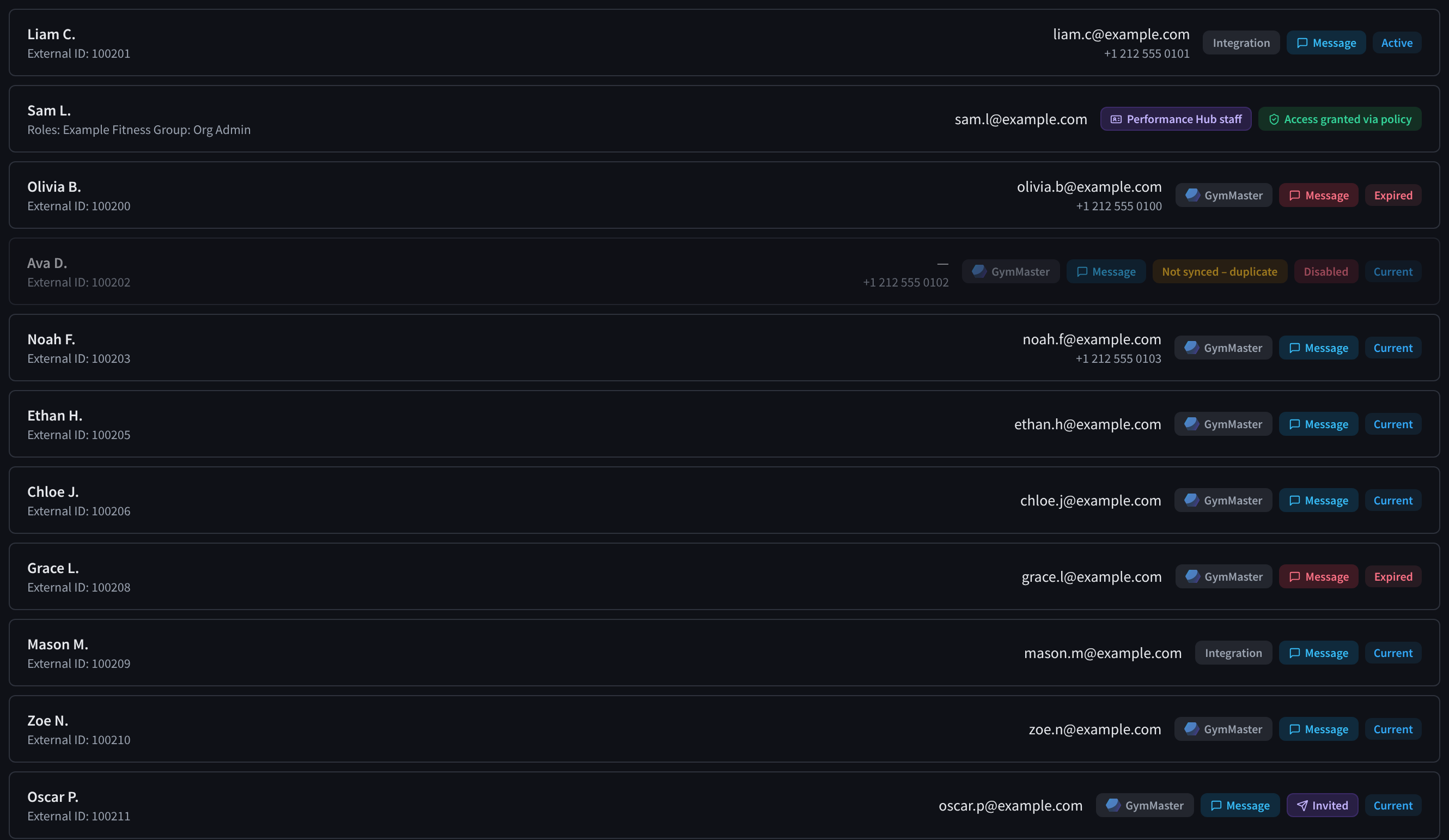Click GymMaster logo icon in Chloe J. row

point(1191,500)
